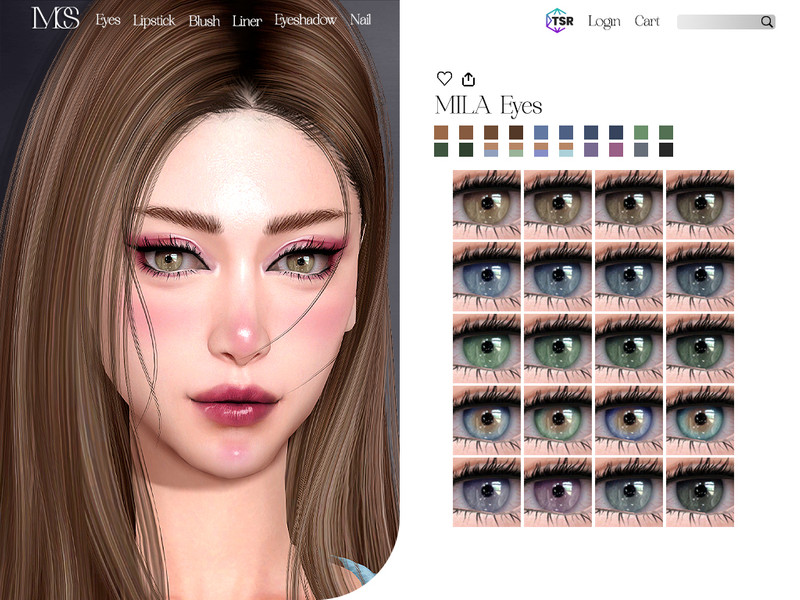Go to the Blush category
This screenshot has height=600, width=800.
pyautogui.click(x=204, y=20)
